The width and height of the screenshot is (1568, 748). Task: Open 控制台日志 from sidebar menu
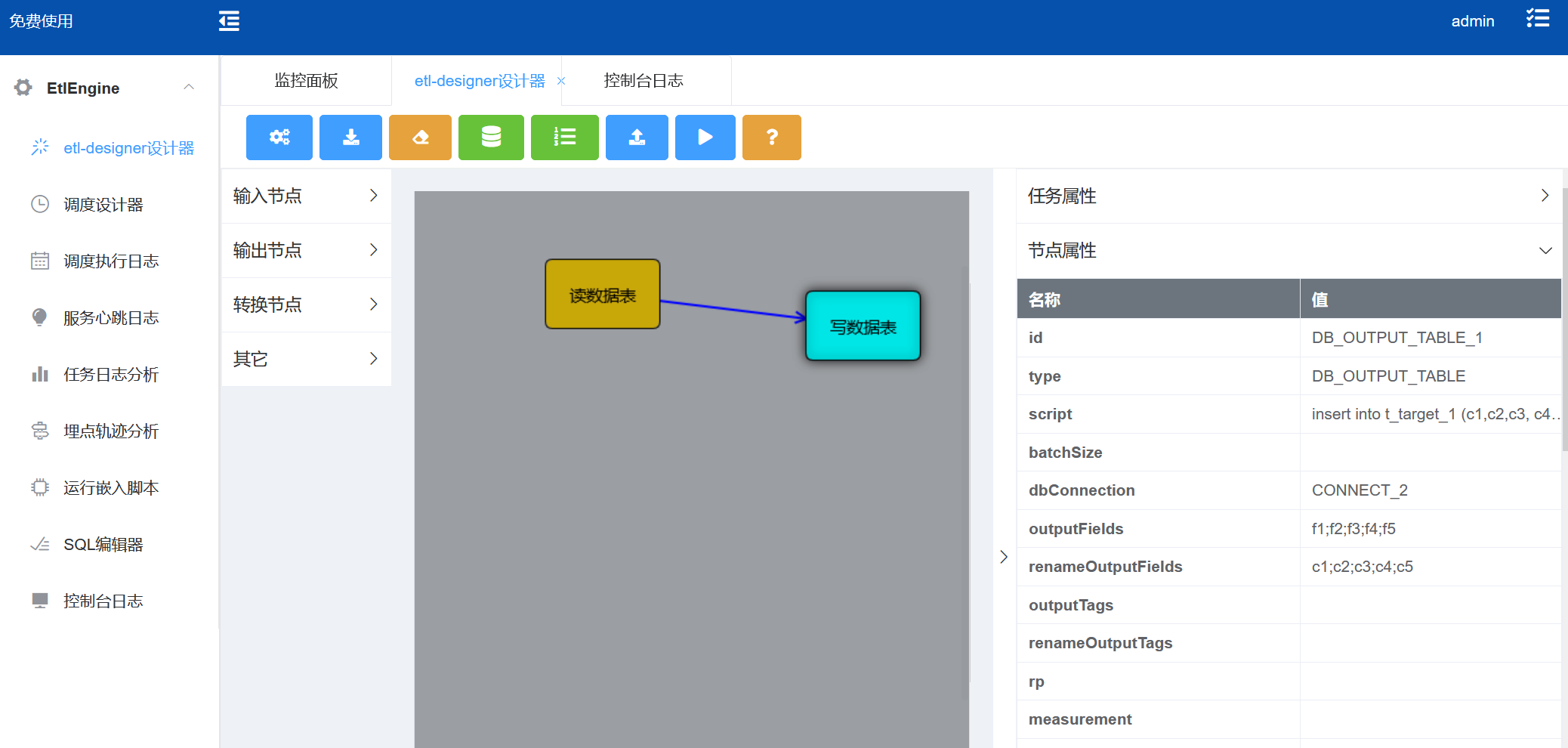[103, 601]
